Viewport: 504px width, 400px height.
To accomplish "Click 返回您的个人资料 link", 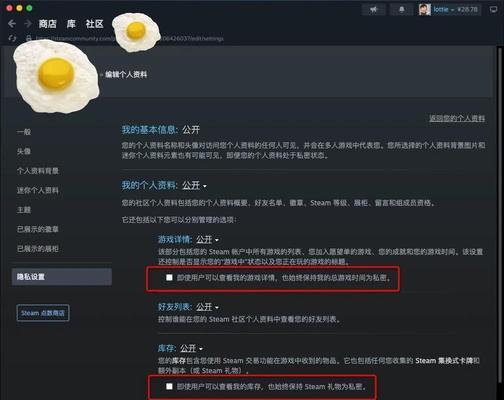I will click(x=457, y=118).
